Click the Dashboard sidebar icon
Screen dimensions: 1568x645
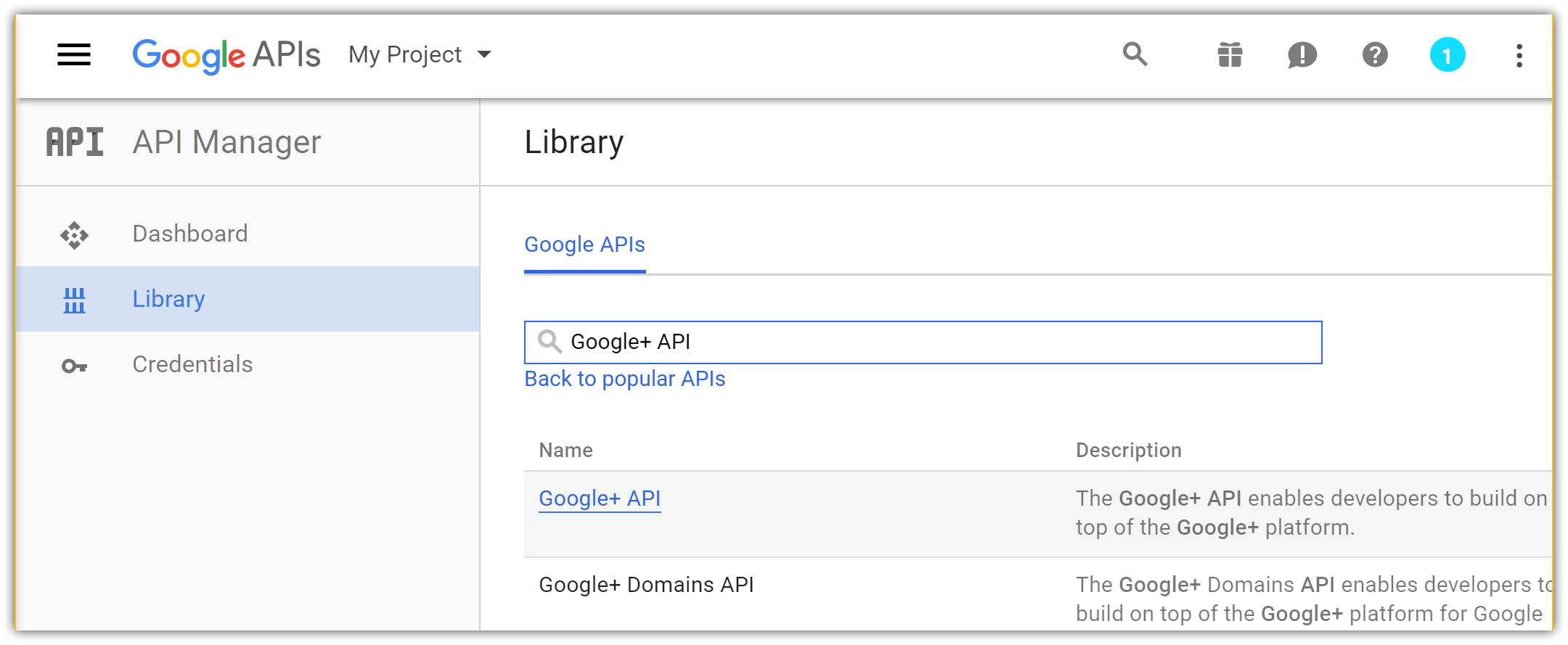pyautogui.click(x=74, y=234)
